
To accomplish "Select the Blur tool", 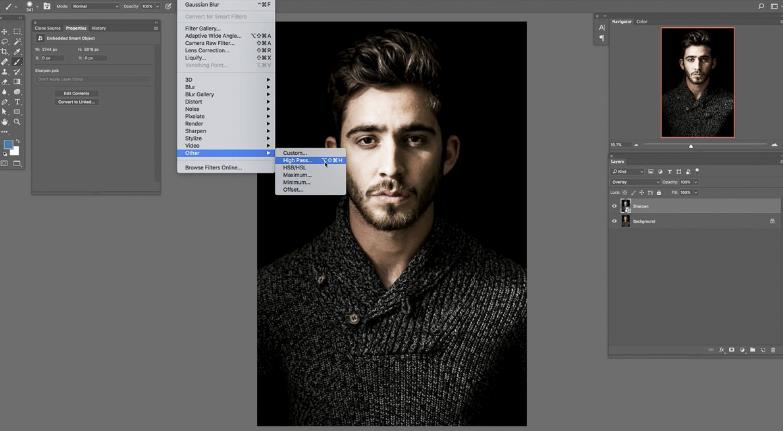I will coord(4,92).
